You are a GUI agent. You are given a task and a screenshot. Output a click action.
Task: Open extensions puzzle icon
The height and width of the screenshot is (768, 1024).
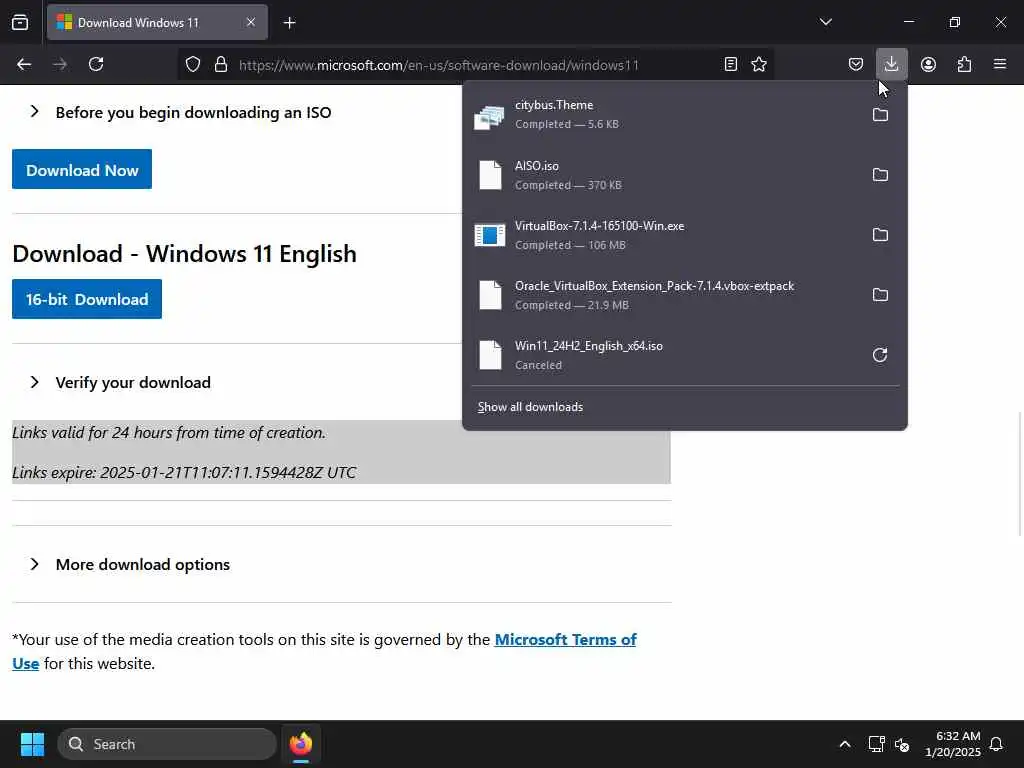coord(964,64)
